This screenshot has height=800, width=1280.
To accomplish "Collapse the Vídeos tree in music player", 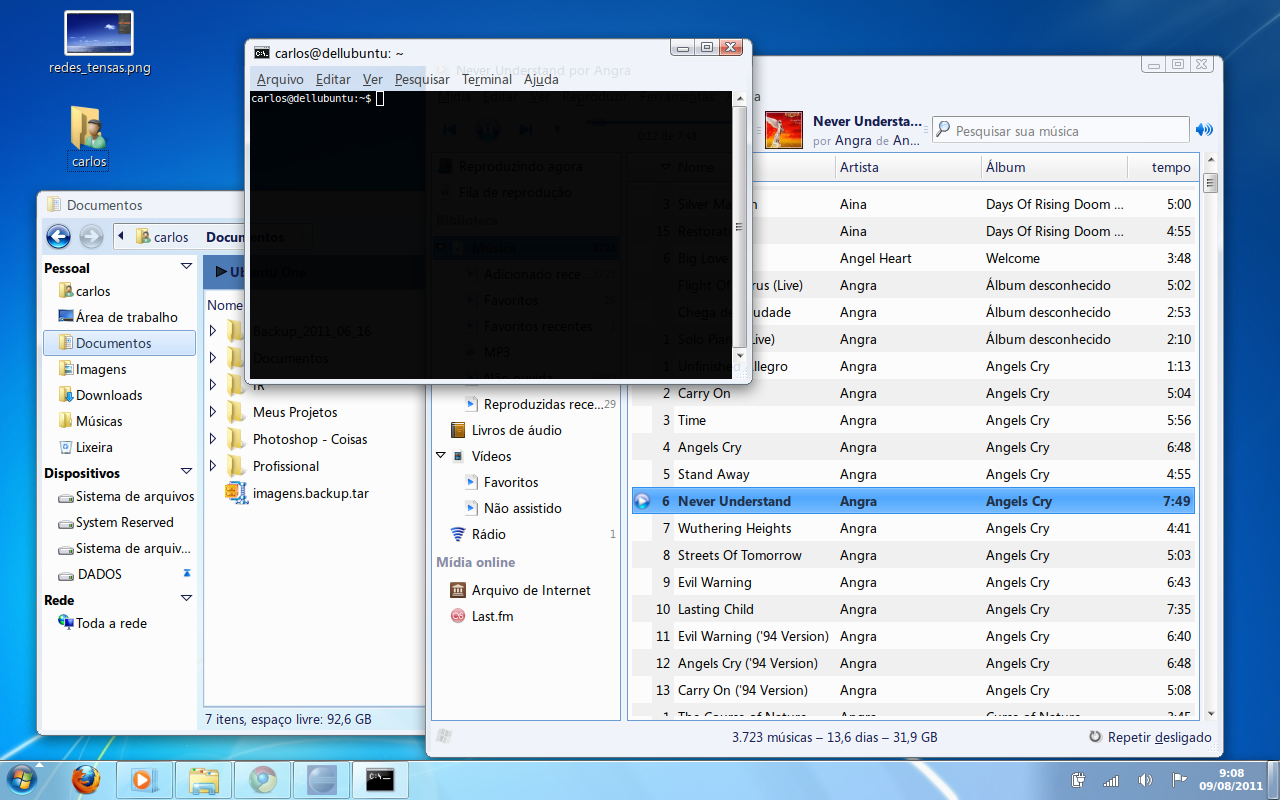I will [441, 456].
